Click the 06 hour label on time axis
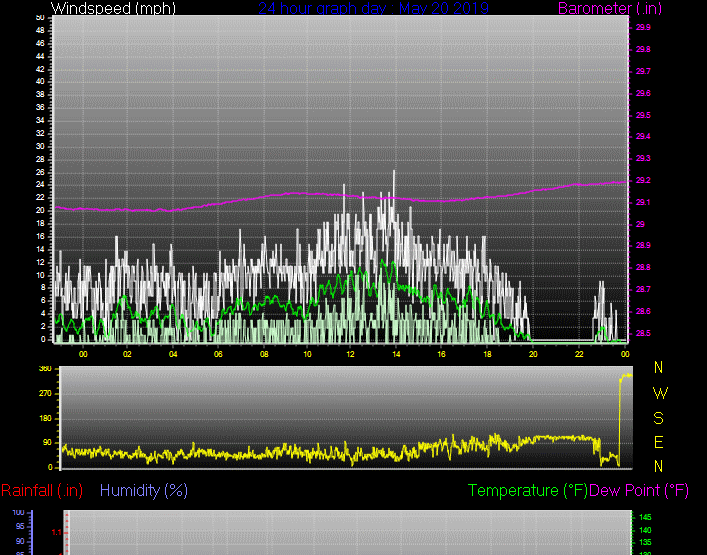Image resolution: width=707 pixels, height=555 pixels. 218,354
